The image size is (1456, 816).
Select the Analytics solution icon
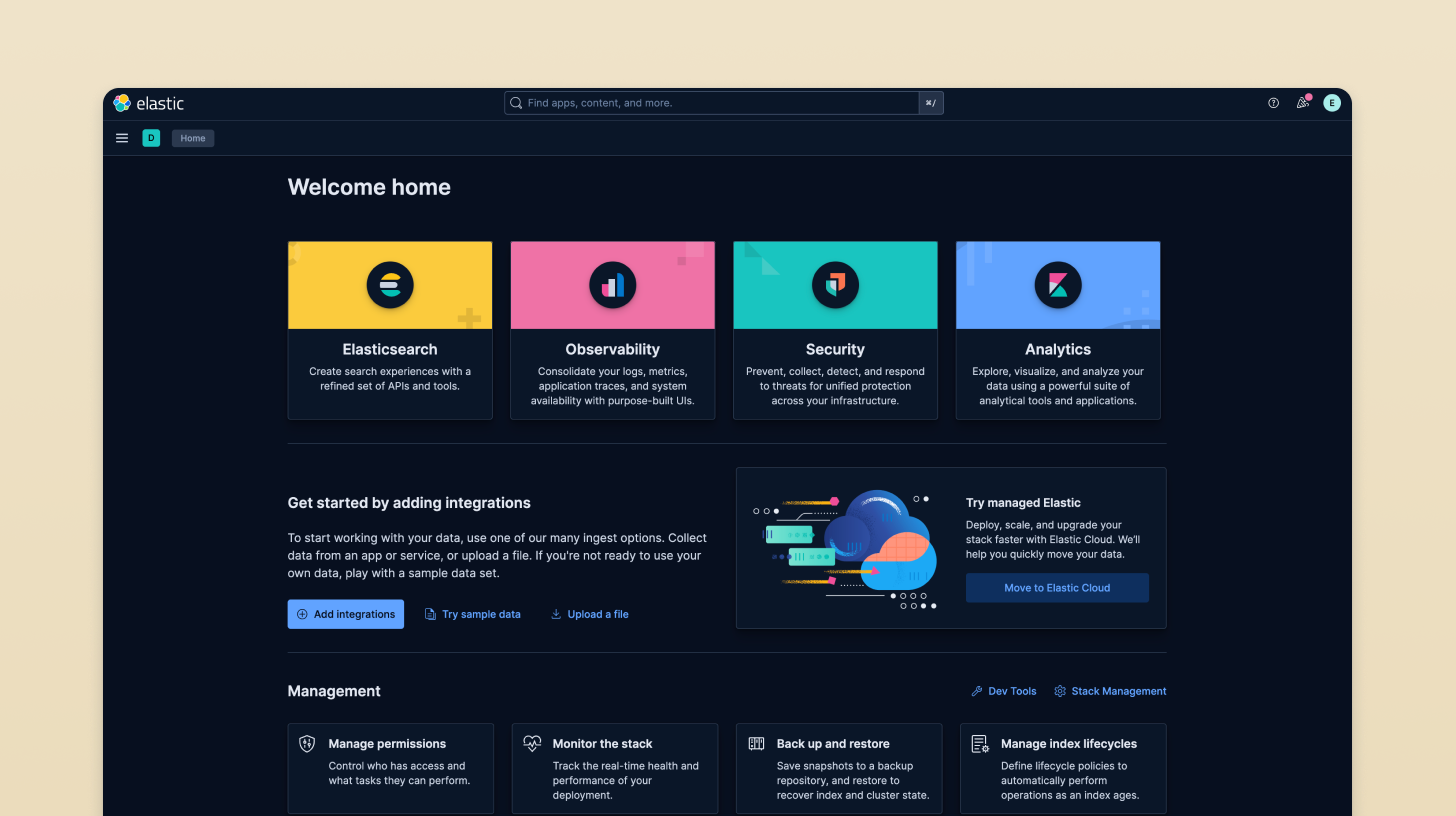[1057, 285]
